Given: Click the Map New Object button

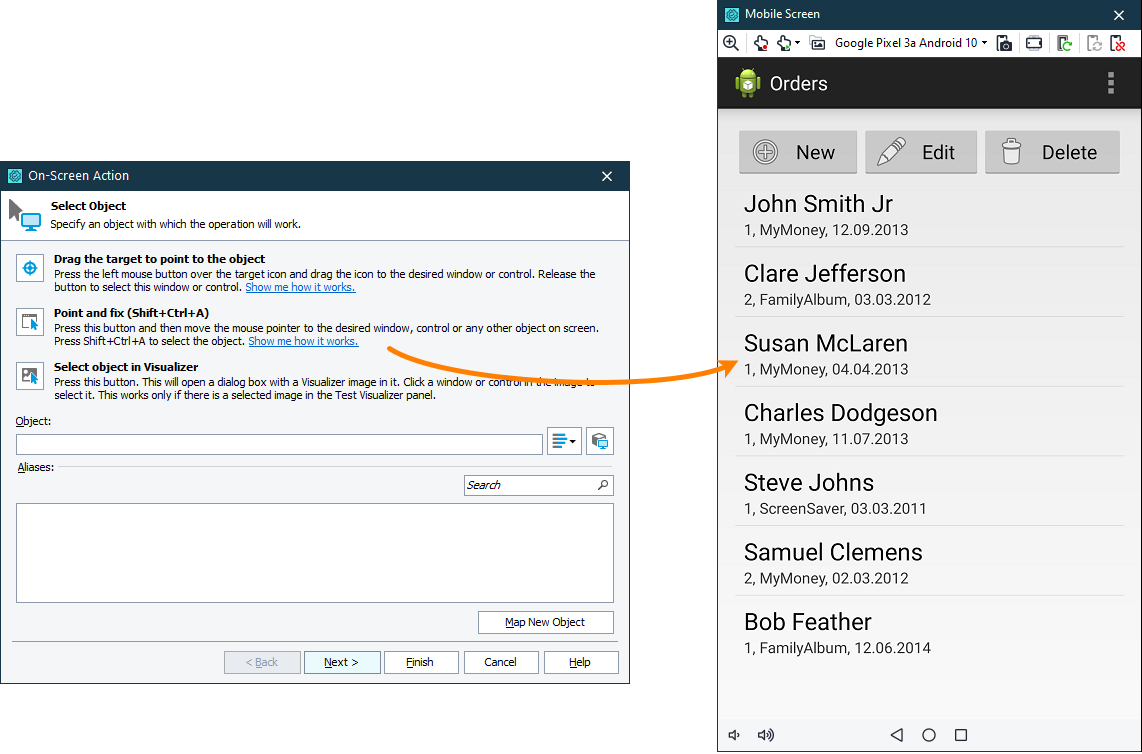Looking at the screenshot, I should coord(546,622).
